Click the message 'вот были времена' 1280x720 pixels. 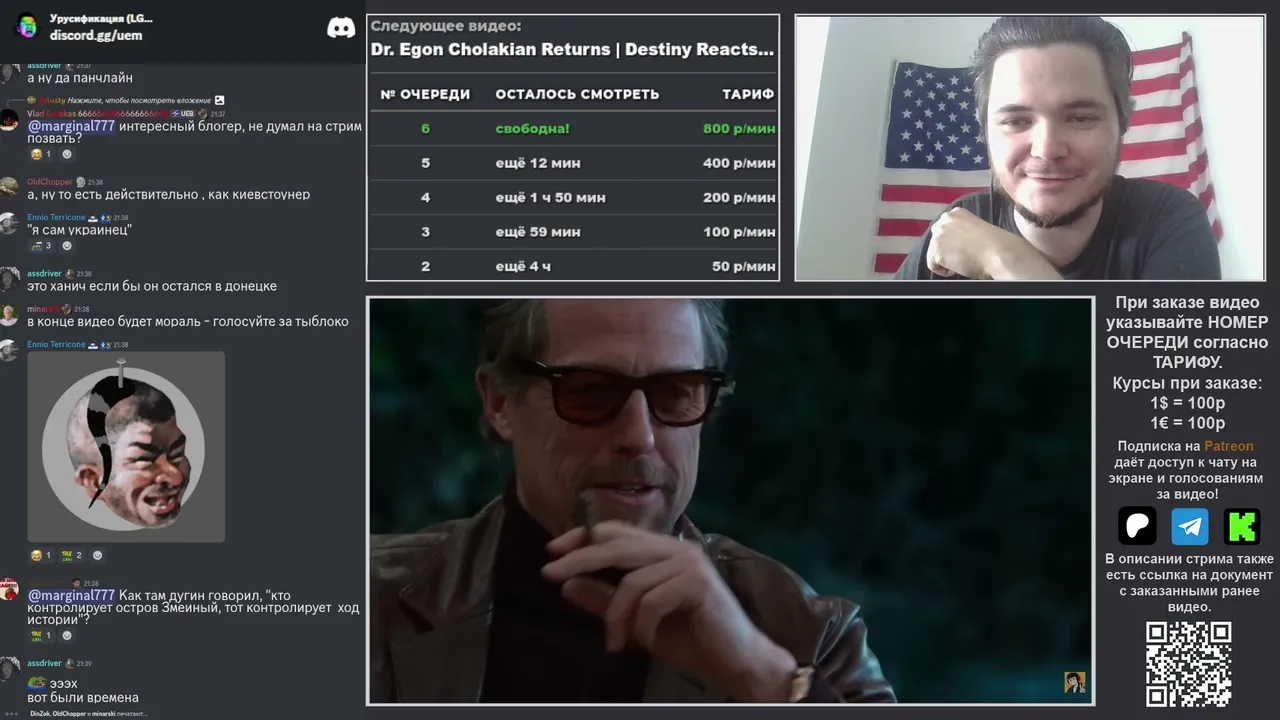point(83,698)
